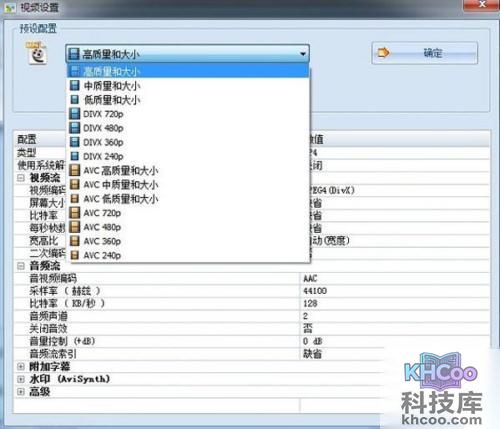Viewport: 500px width, 429px height.
Task: Click the 缺省 value for 音频流索引
Action: pyautogui.click(x=312, y=354)
